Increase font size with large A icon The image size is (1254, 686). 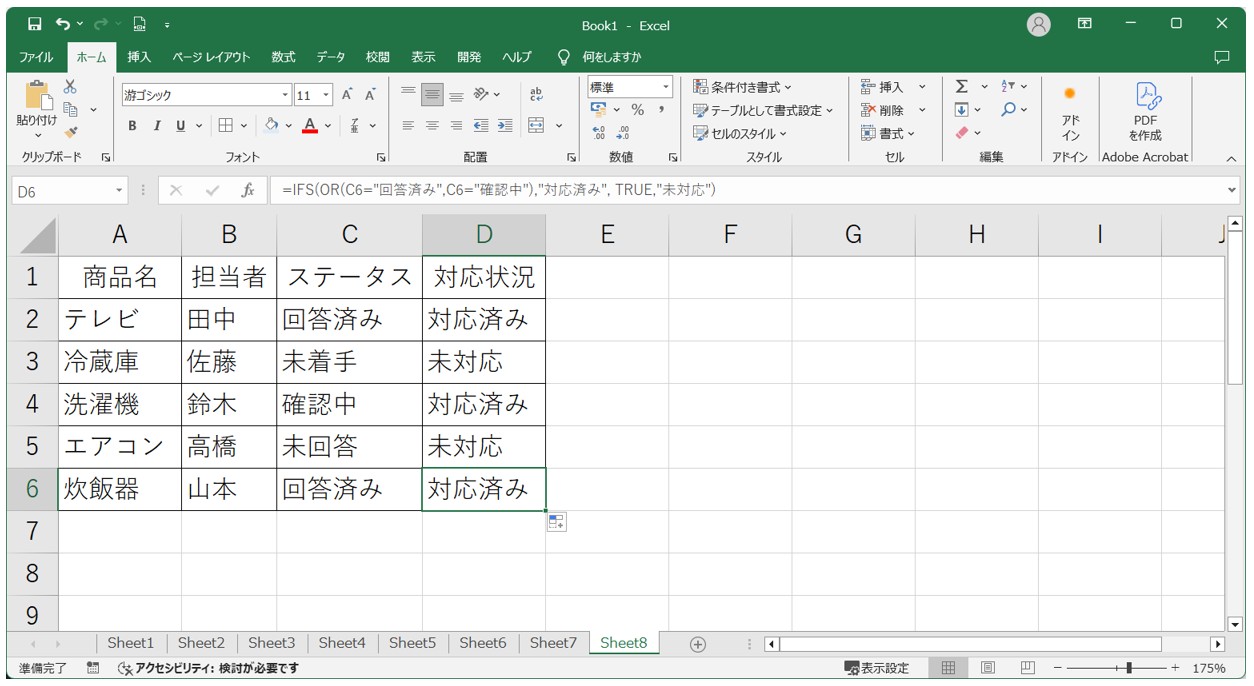point(347,95)
